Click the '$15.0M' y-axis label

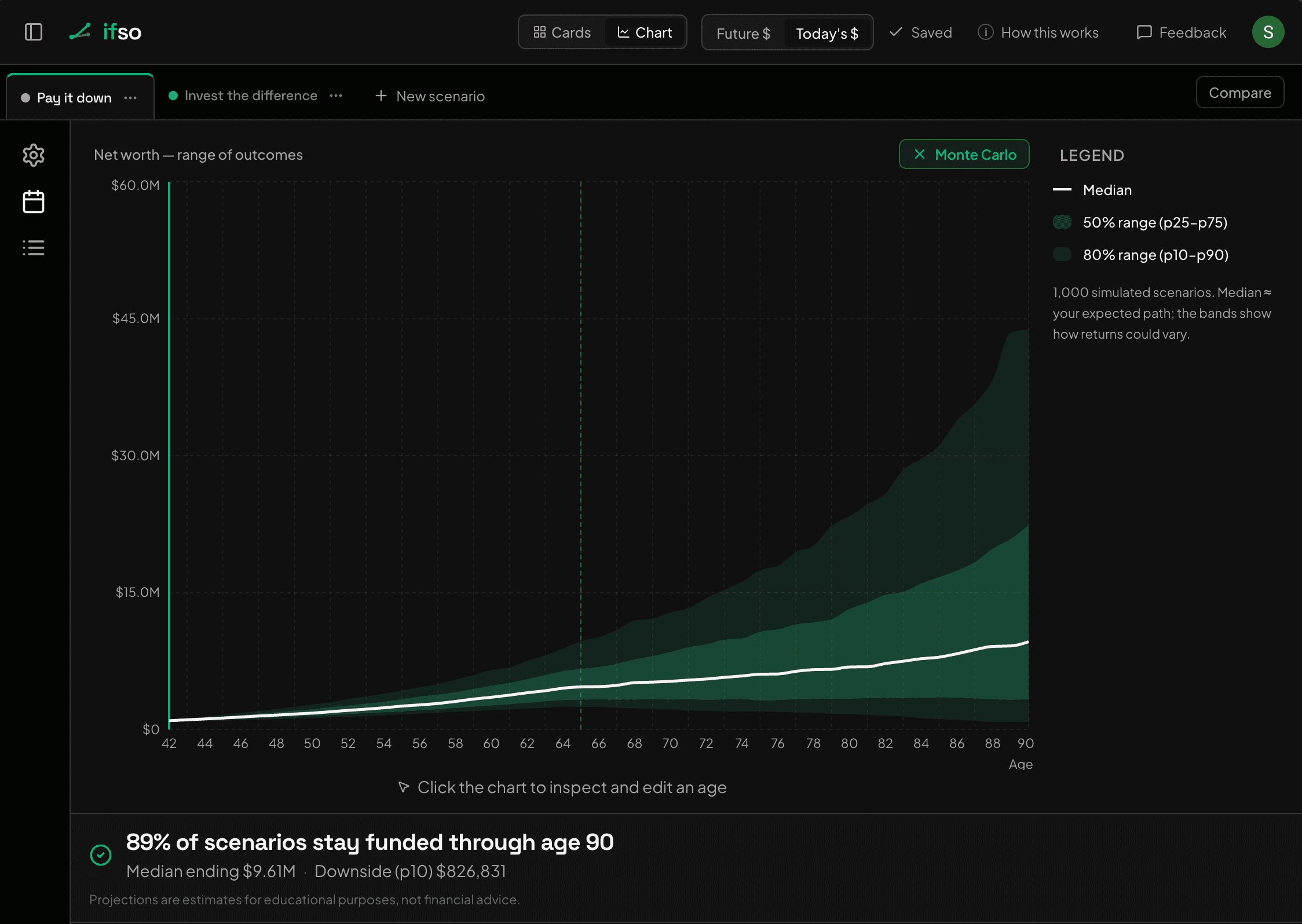(137, 592)
